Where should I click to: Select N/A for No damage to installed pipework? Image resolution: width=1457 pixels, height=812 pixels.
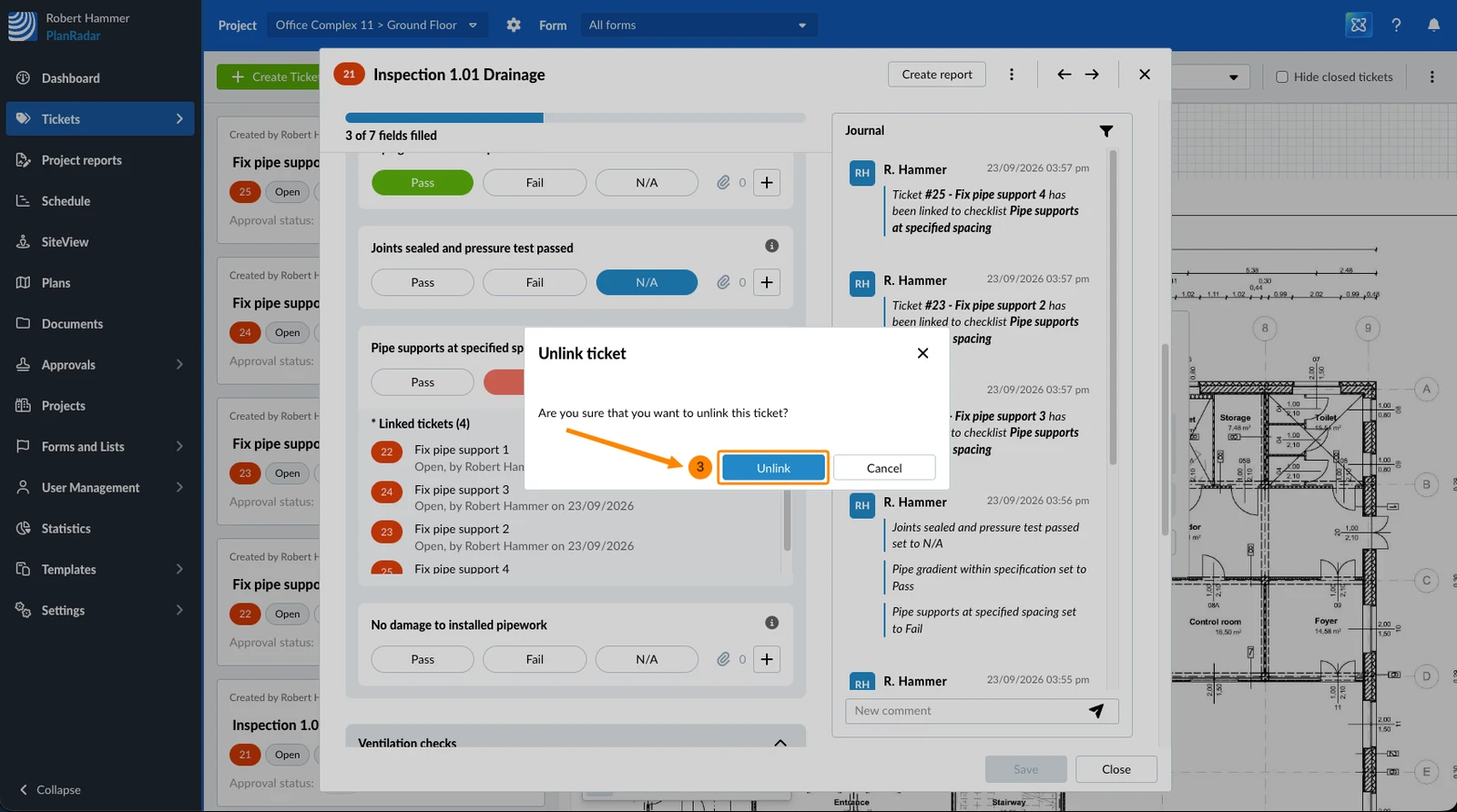(647, 659)
